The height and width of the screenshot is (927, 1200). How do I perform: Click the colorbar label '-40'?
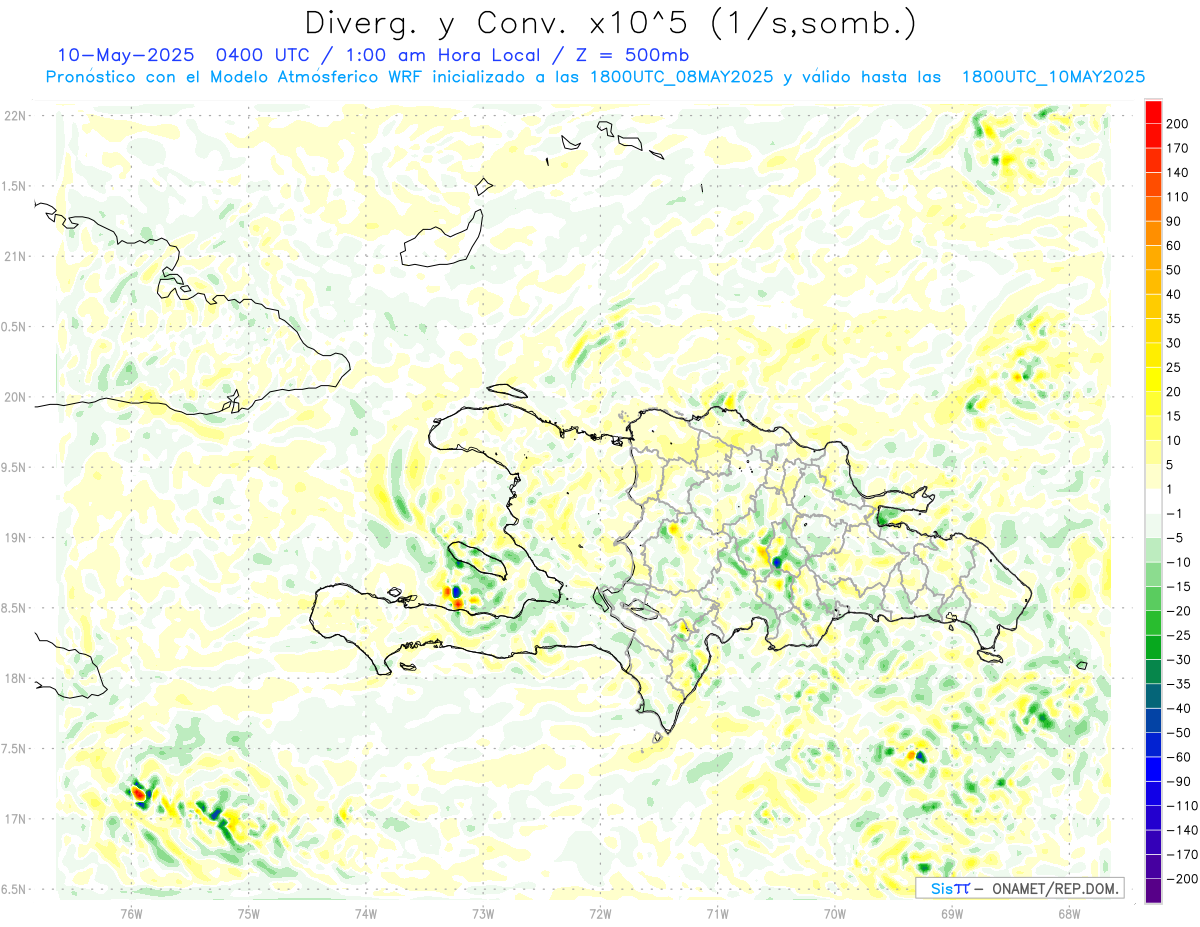coord(1178,708)
